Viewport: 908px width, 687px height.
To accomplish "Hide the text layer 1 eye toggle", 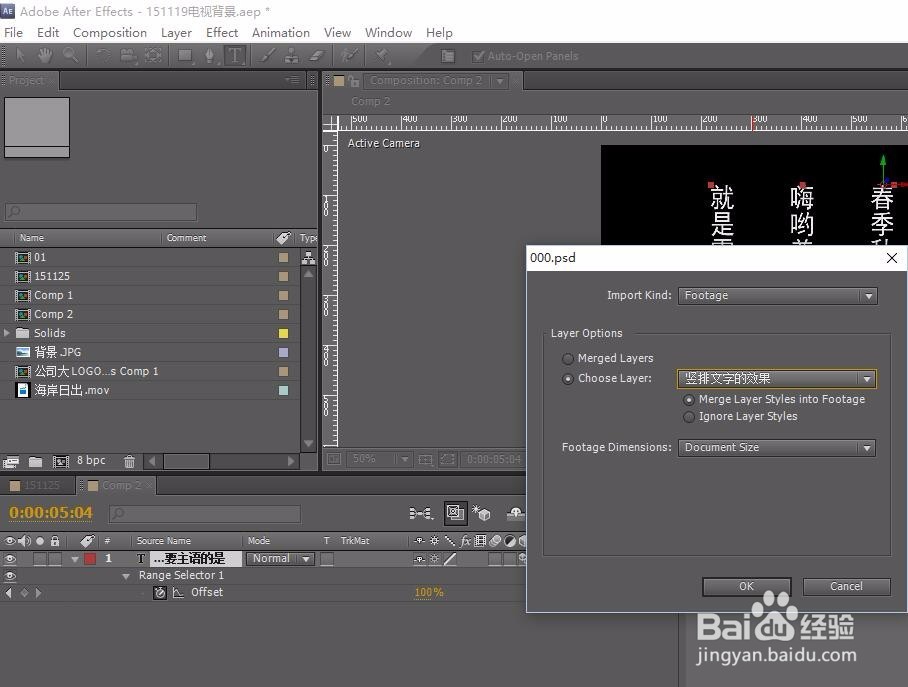I will point(10,559).
